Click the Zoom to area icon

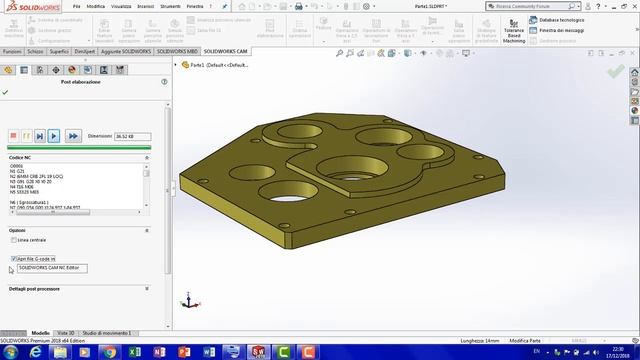(x=350, y=53)
